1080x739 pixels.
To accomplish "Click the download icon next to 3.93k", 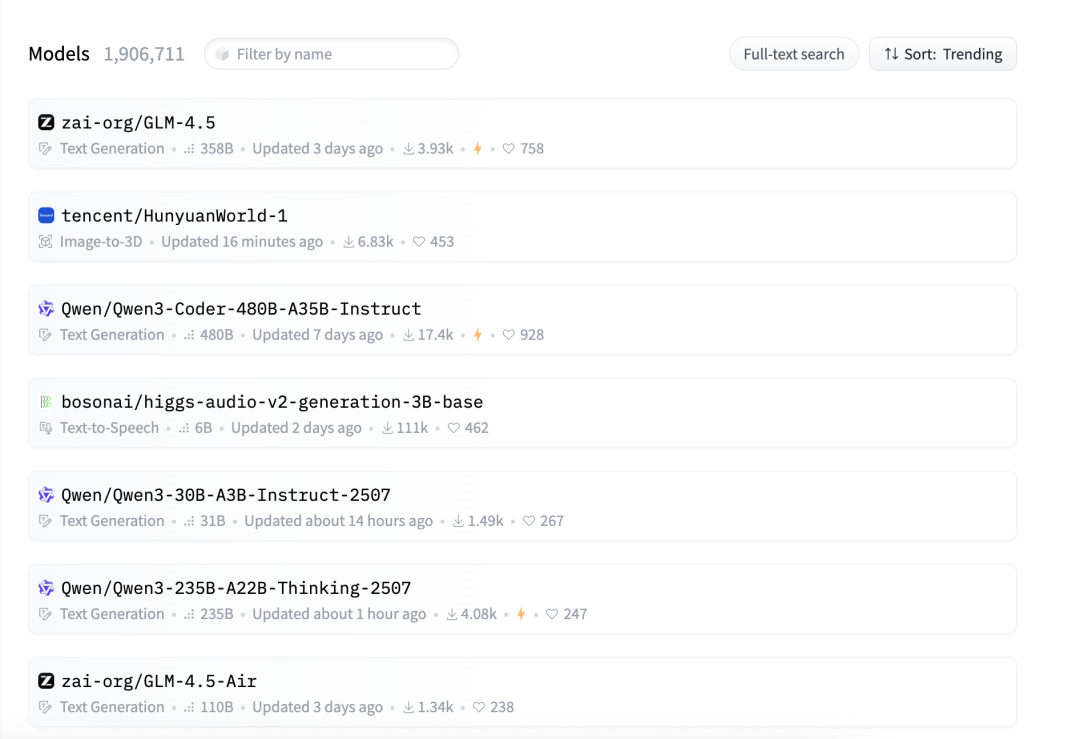I will [x=408, y=149].
